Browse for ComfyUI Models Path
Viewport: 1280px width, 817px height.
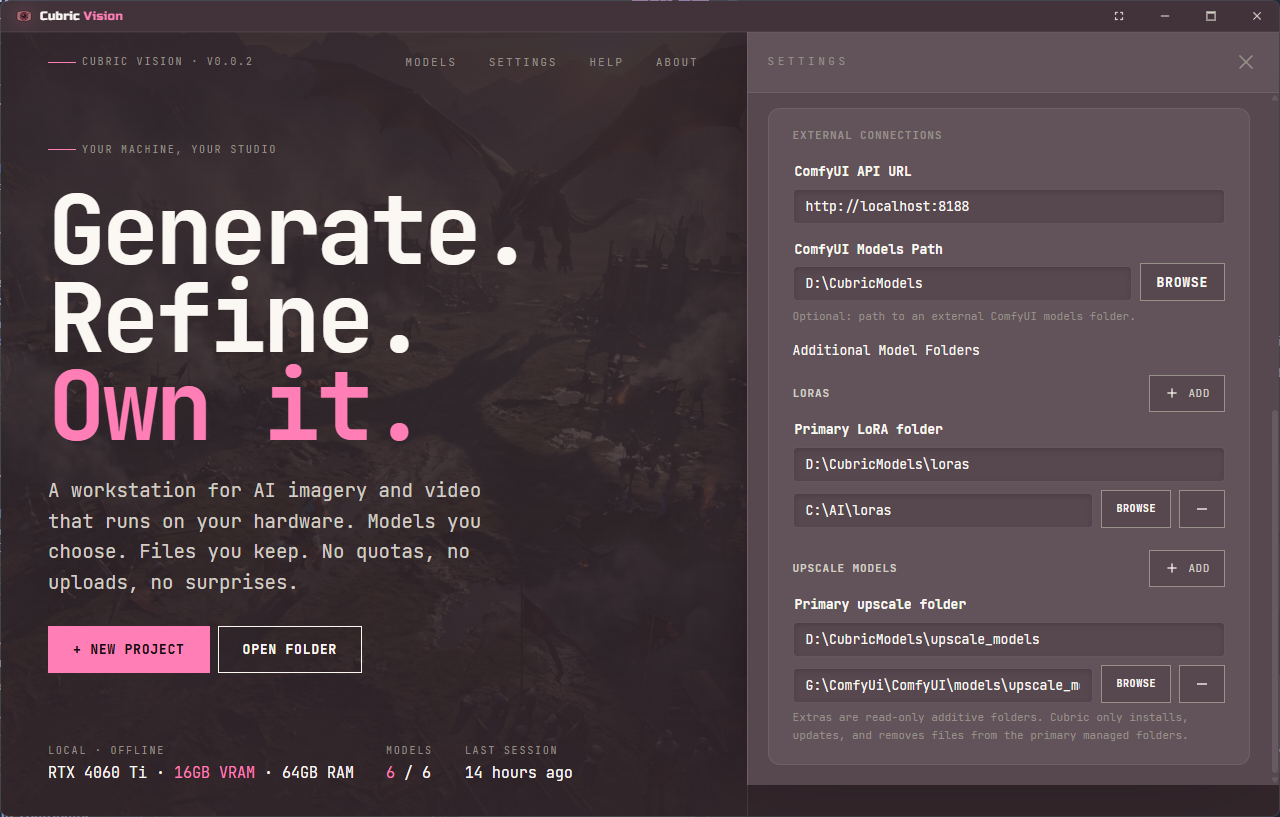pyautogui.click(x=1182, y=283)
